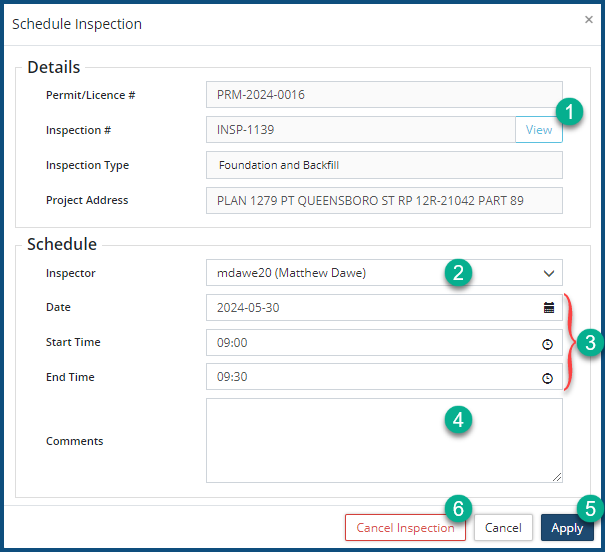
Task: Open the calendar picker icon in Date field
Action: click(548, 308)
